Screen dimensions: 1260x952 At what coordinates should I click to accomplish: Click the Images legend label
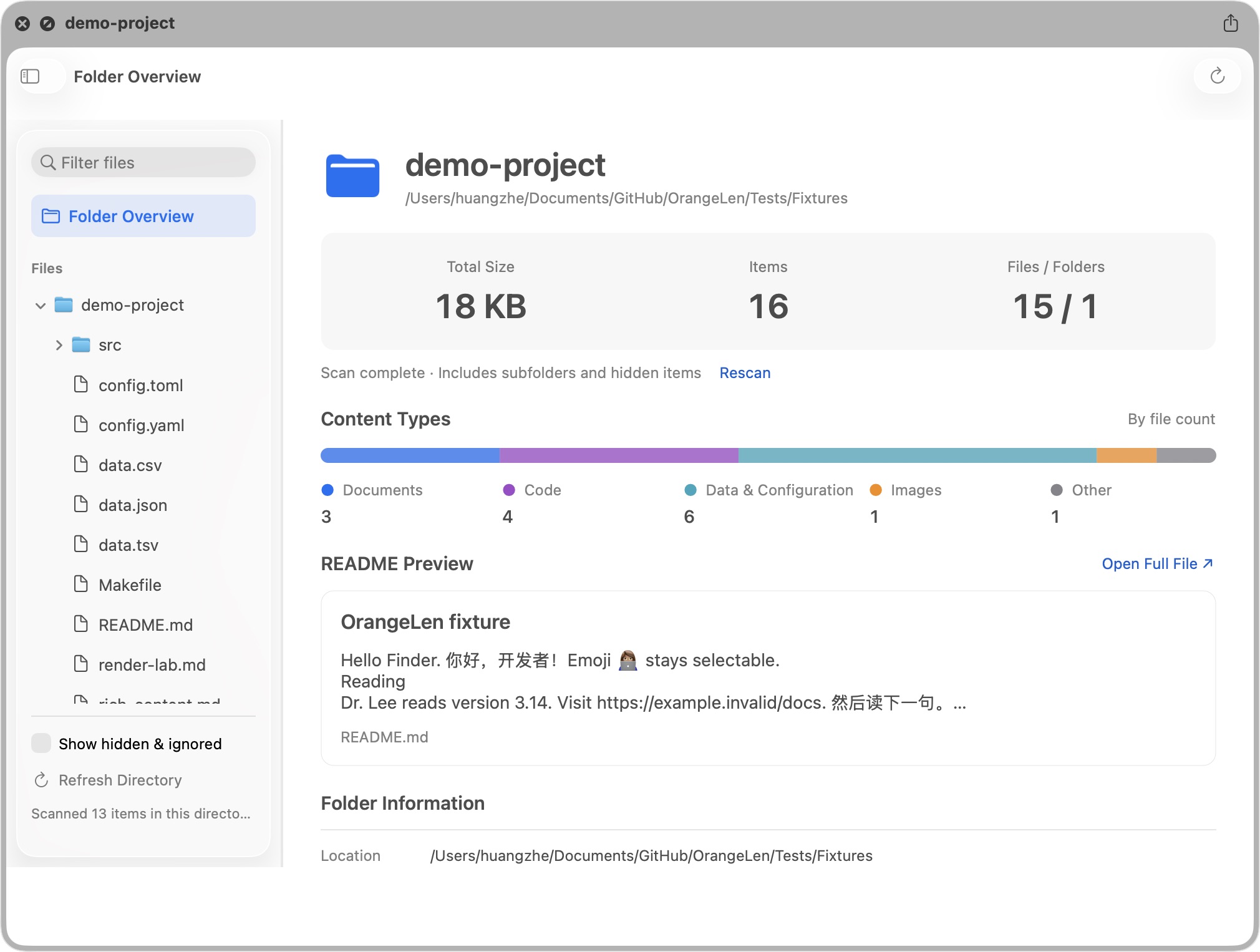point(916,490)
